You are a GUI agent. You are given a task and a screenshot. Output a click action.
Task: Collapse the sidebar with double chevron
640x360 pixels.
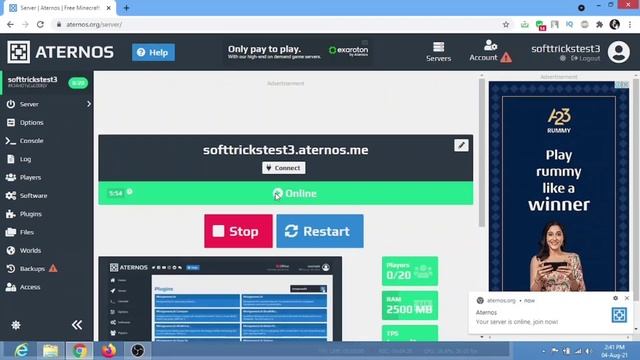pos(77,325)
